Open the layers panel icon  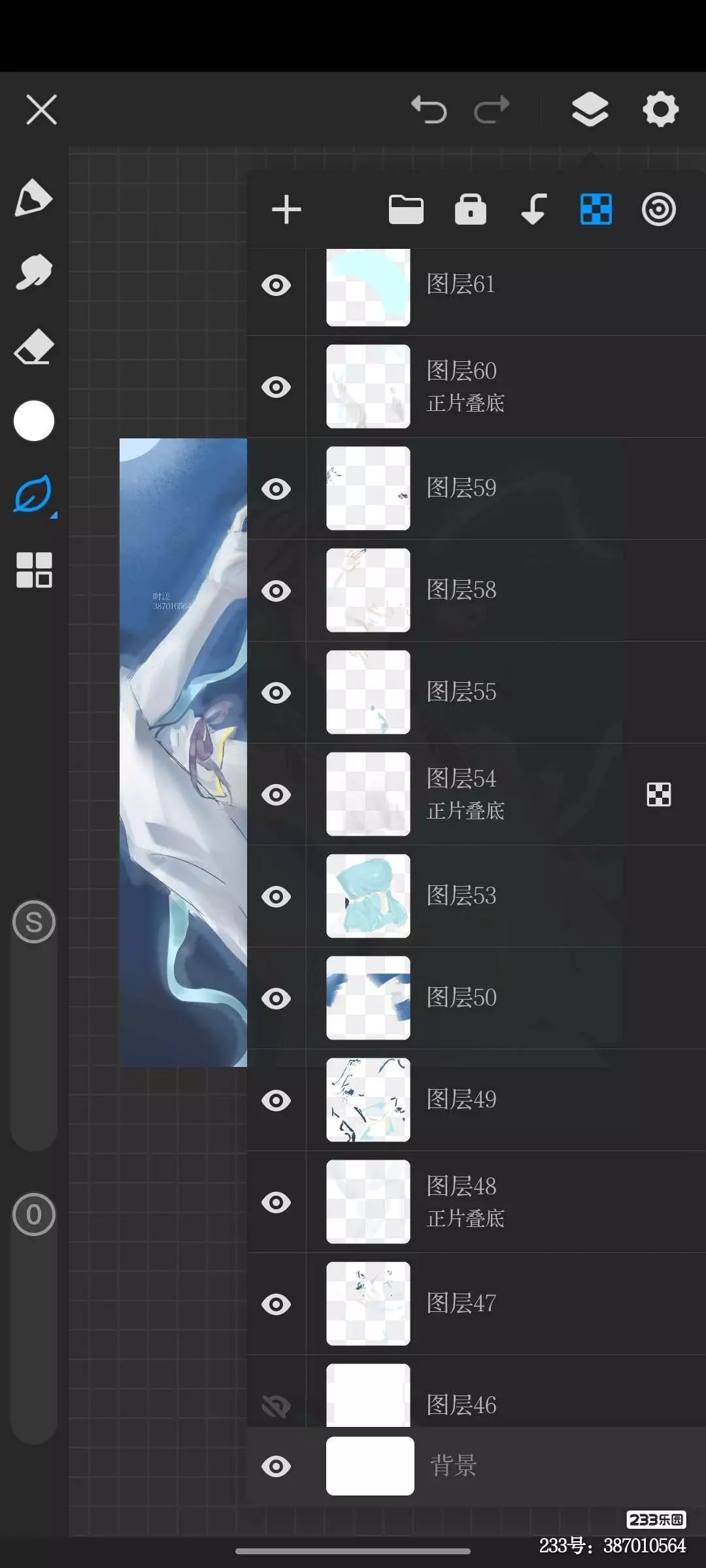pyautogui.click(x=590, y=109)
